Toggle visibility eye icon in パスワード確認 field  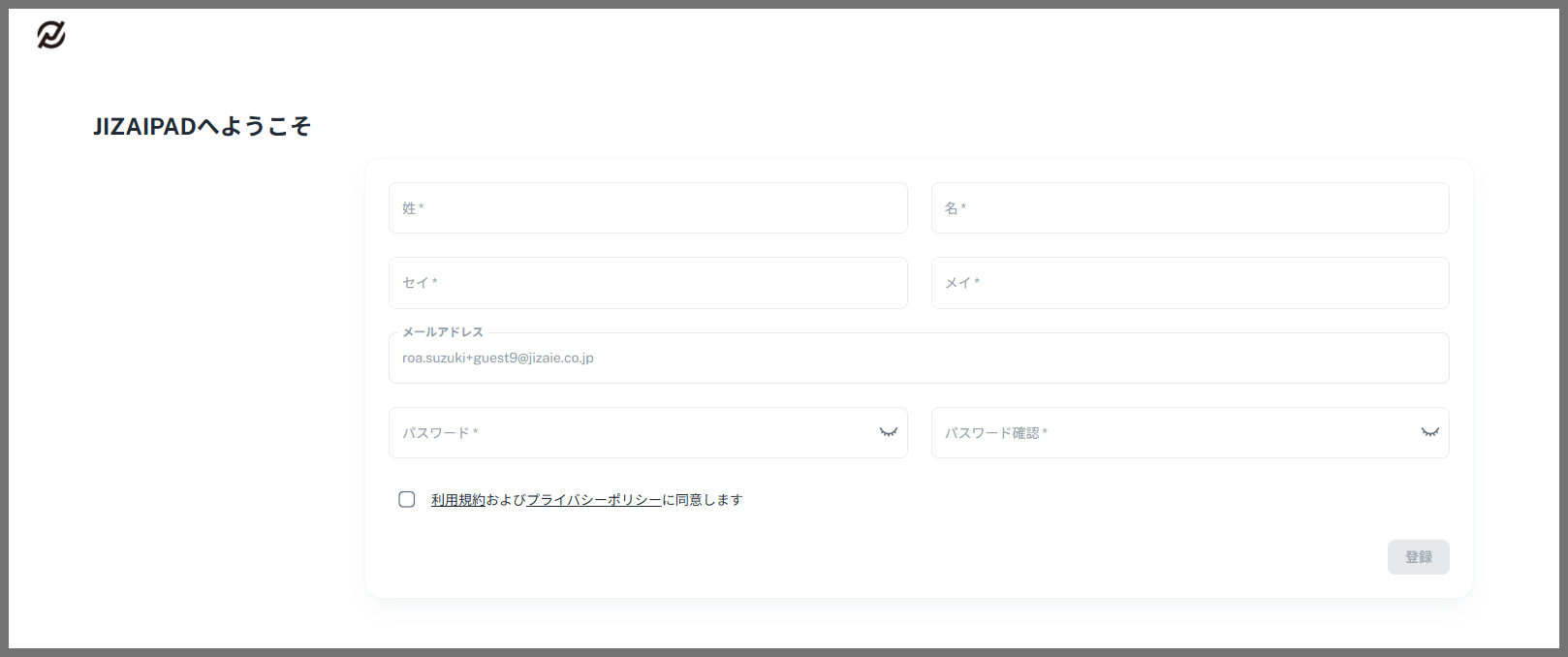point(1429,432)
